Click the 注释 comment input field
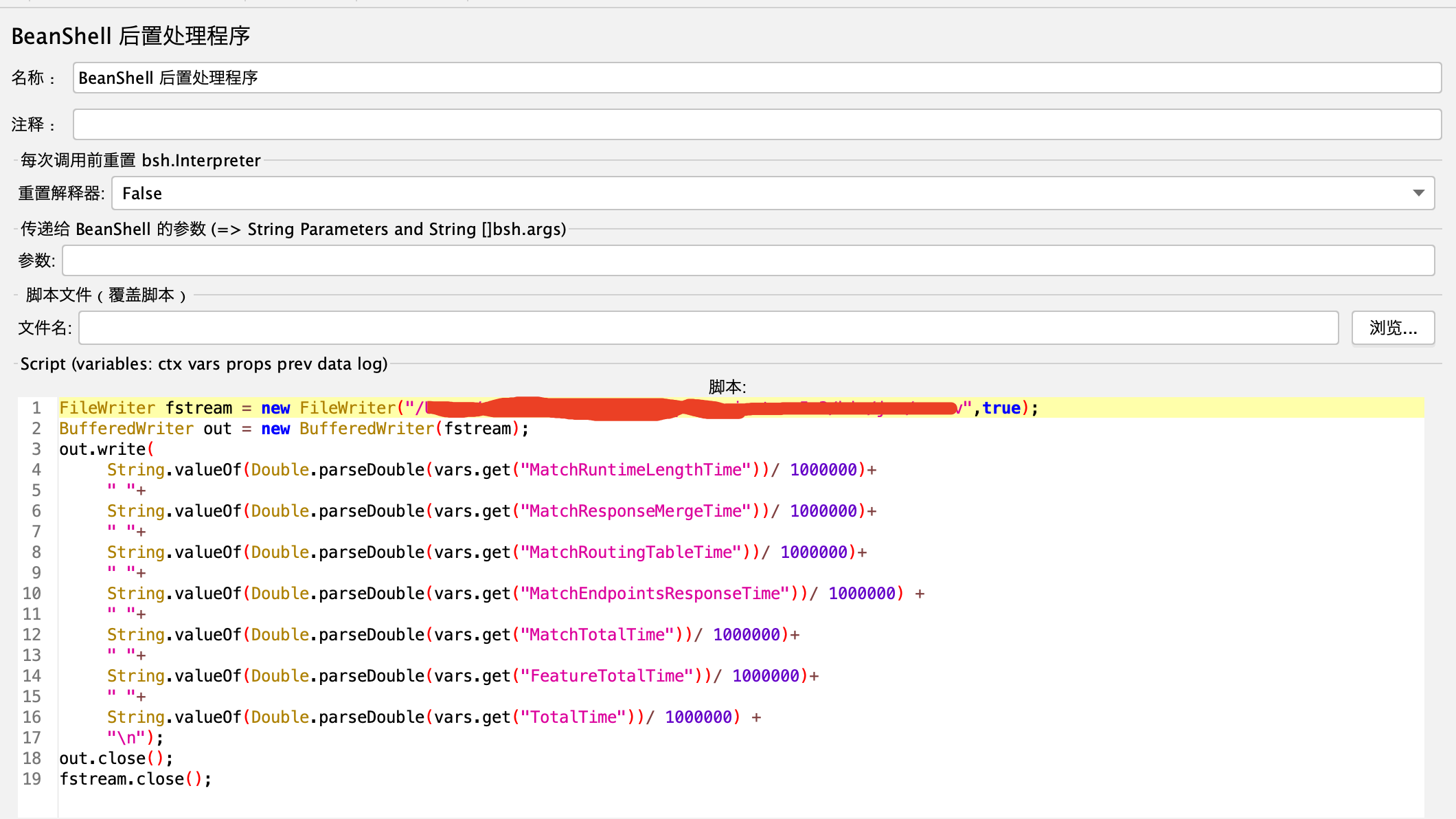This screenshot has height=819, width=1456. [x=755, y=124]
